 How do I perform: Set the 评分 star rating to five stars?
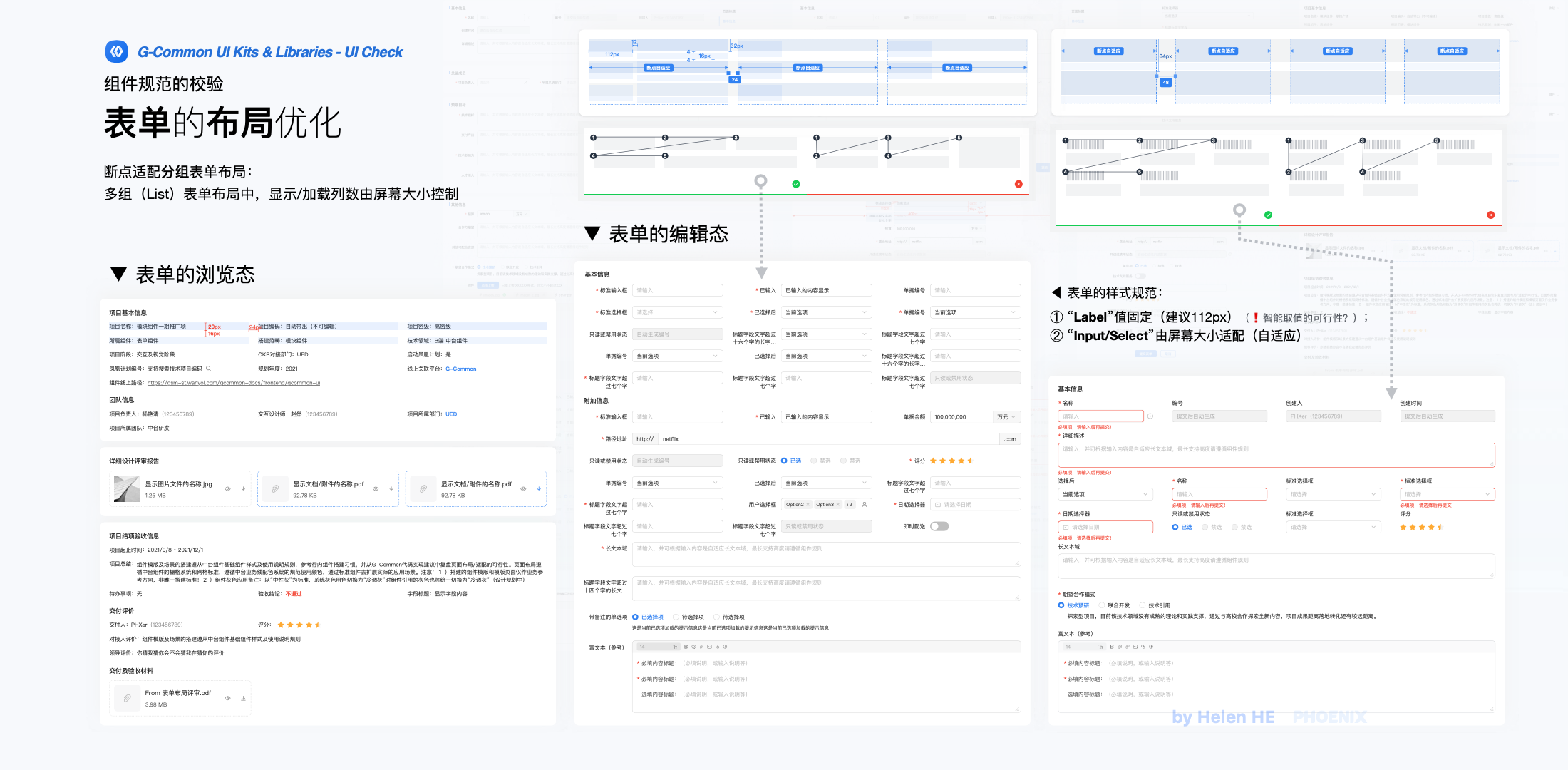[x=969, y=461]
